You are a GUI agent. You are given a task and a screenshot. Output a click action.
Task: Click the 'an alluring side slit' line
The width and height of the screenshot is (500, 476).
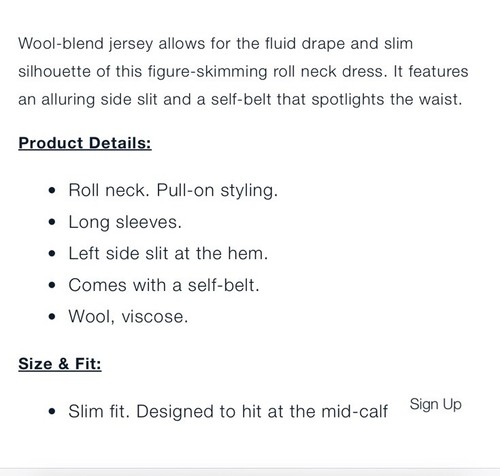(240, 100)
